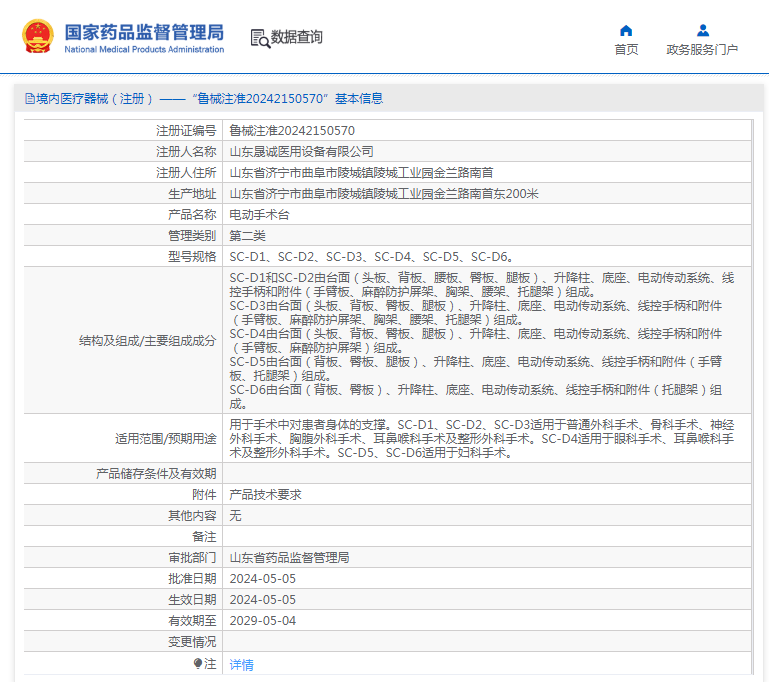This screenshot has width=769, height=682.
Task: Click the 结构及组成/主要组成成分 label
Action: point(147,341)
